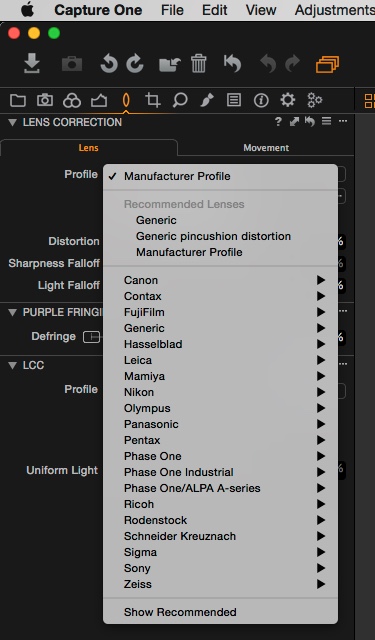Collapse the LENS CORRECTION panel

pos(12,122)
